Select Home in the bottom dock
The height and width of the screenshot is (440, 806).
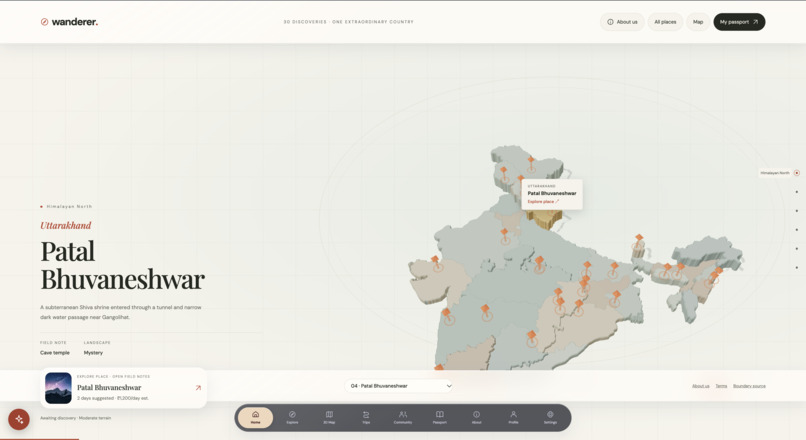tap(255, 417)
